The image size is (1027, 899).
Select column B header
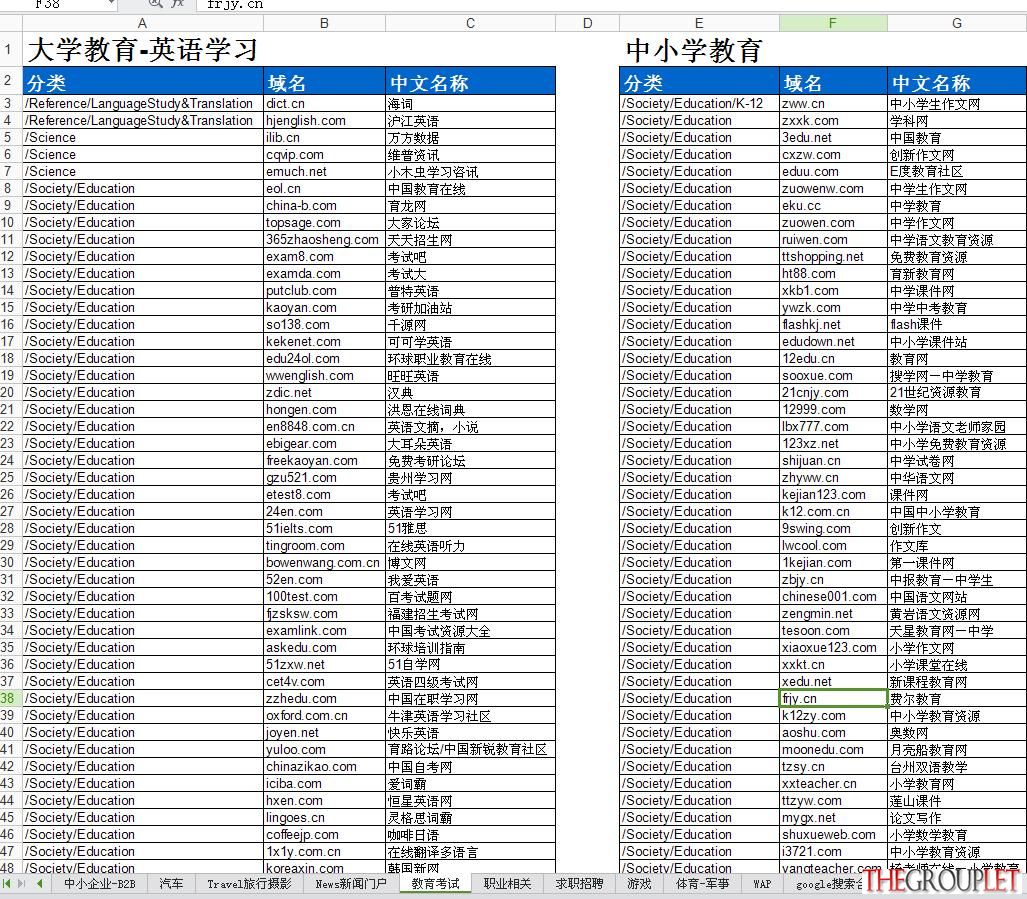[x=324, y=23]
